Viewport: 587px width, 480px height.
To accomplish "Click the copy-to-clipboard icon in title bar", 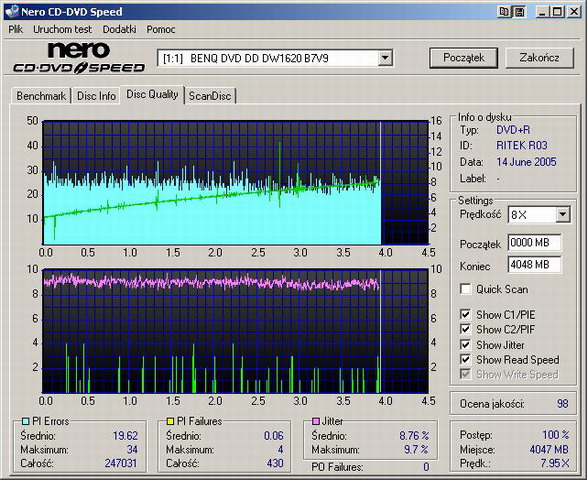I will (504, 12).
